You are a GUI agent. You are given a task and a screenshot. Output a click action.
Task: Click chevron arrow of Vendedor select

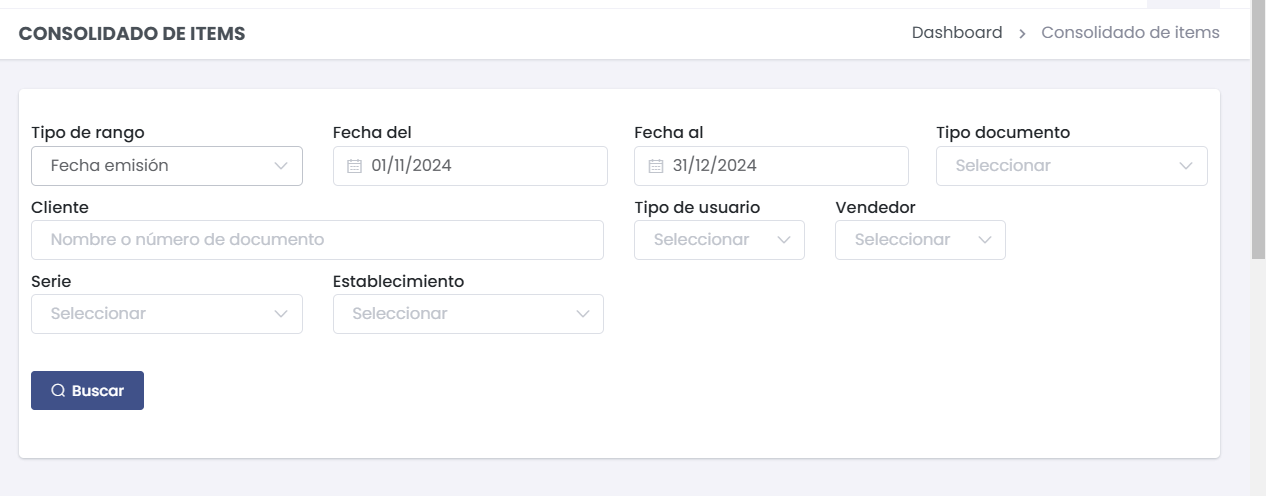point(985,240)
